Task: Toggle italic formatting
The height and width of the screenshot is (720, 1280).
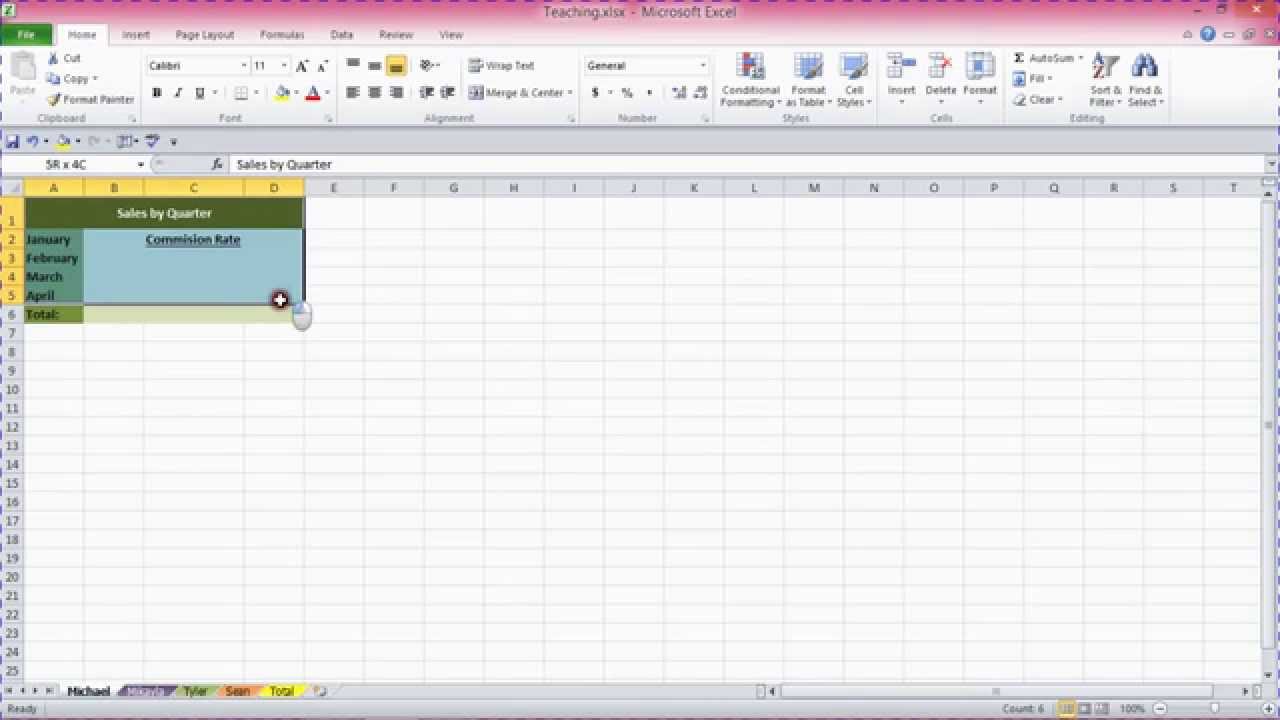Action: (x=178, y=93)
